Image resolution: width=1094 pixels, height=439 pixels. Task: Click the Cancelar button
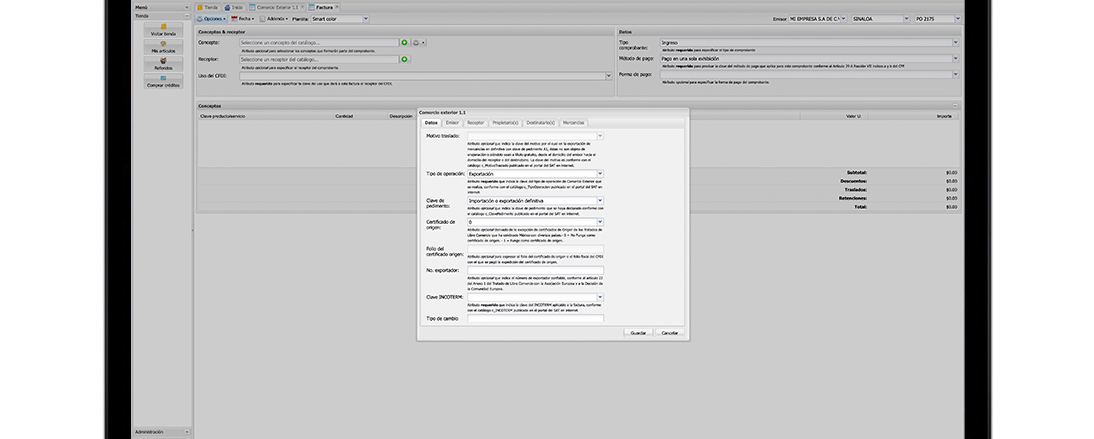click(x=670, y=332)
